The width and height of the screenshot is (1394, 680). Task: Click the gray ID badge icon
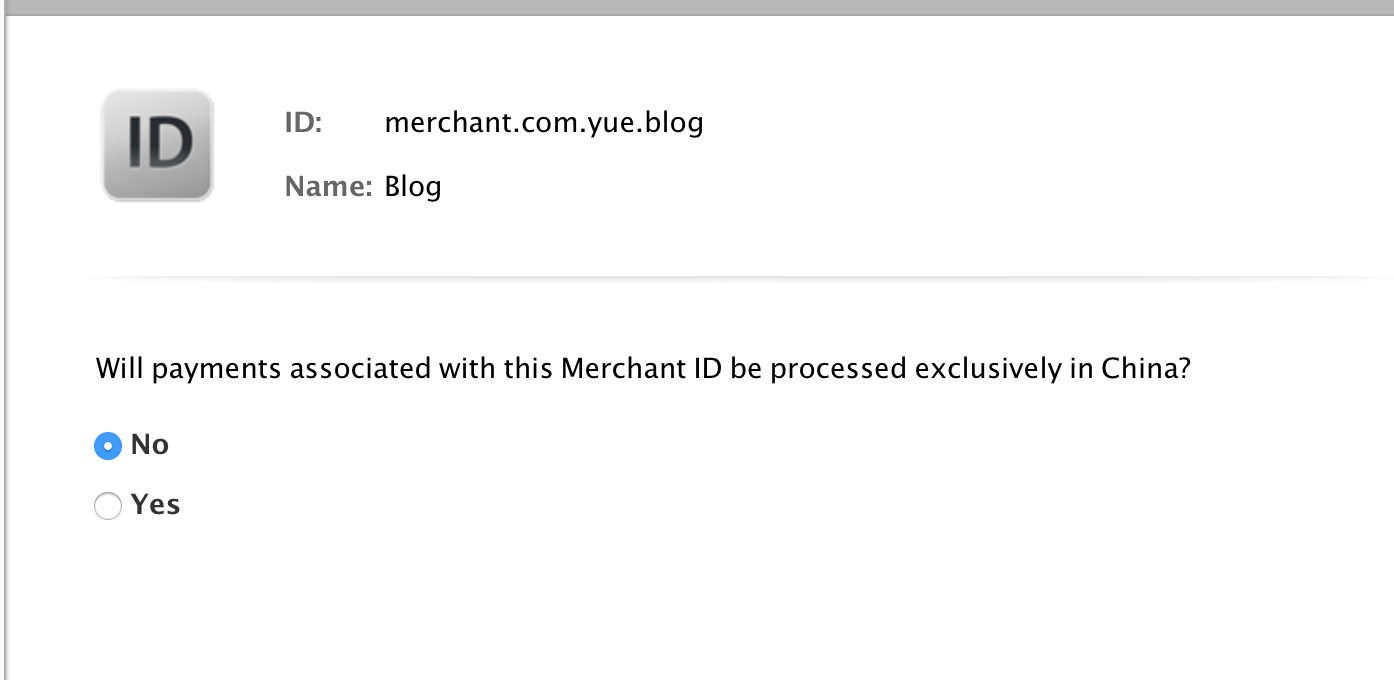click(x=158, y=145)
